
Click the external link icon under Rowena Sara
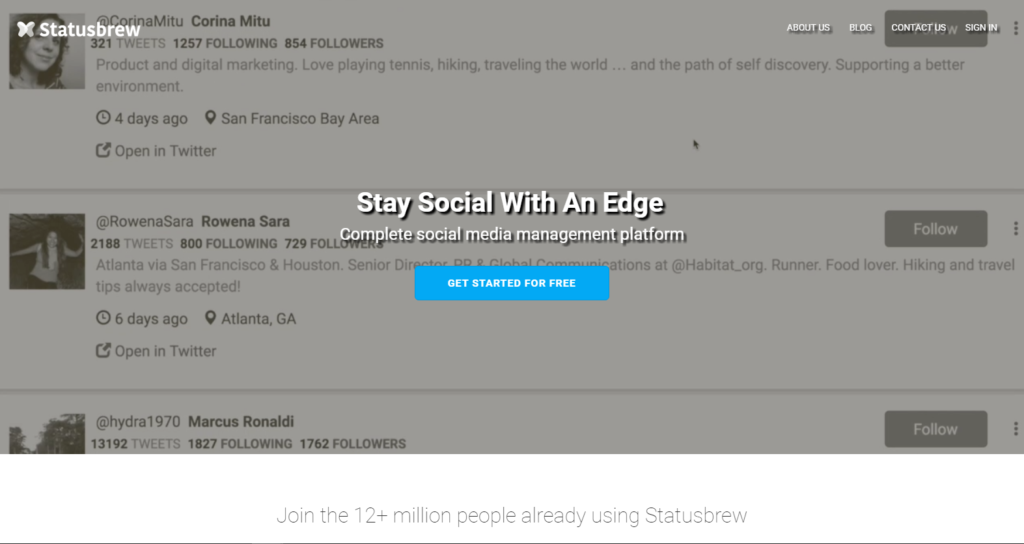(x=103, y=351)
